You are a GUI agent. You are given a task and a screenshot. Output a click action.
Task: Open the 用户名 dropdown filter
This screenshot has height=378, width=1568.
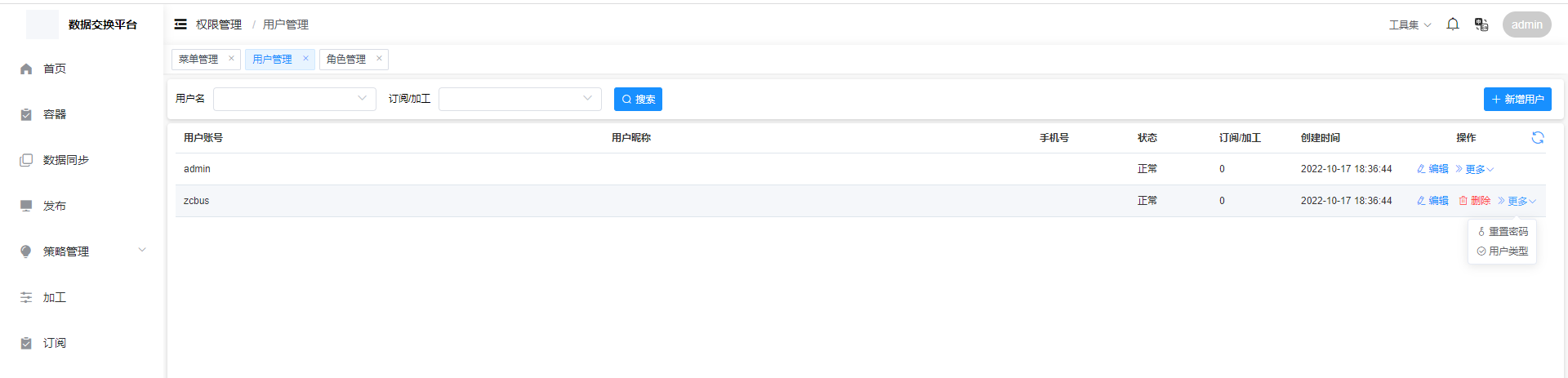pos(294,99)
